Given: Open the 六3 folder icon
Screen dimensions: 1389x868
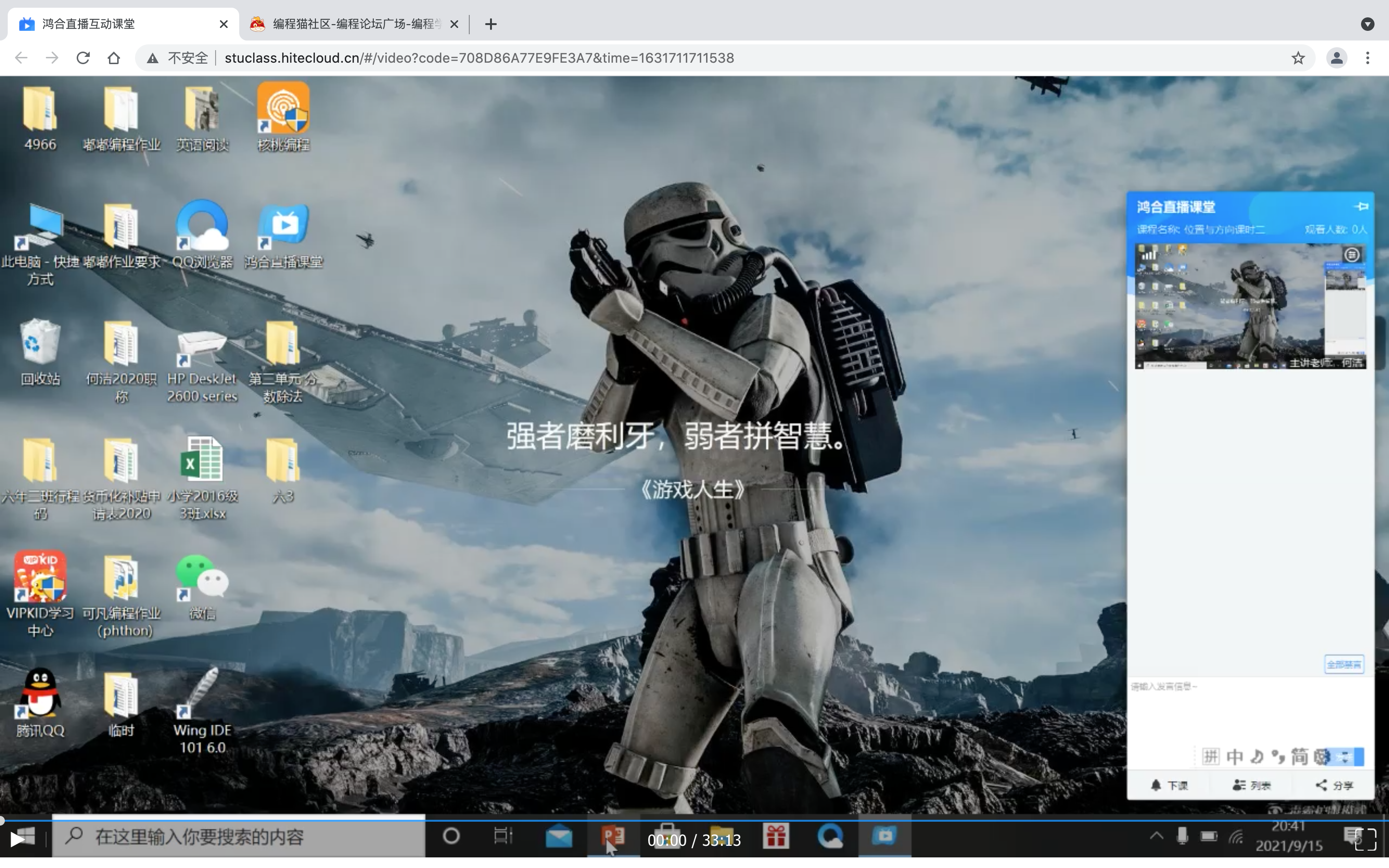Looking at the screenshot, I should click(283, 461).
